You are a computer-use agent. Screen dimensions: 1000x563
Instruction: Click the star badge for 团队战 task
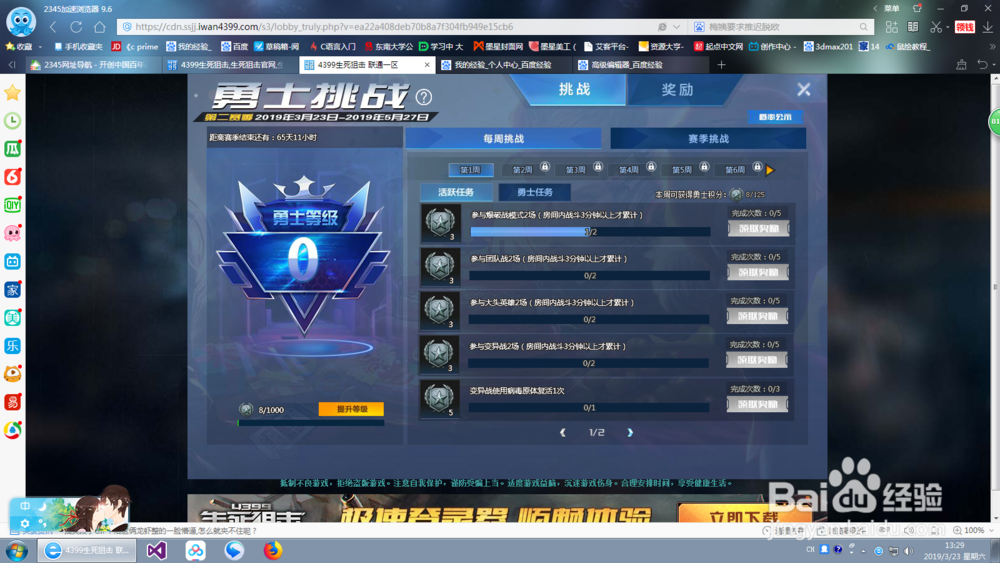(440, 267)
